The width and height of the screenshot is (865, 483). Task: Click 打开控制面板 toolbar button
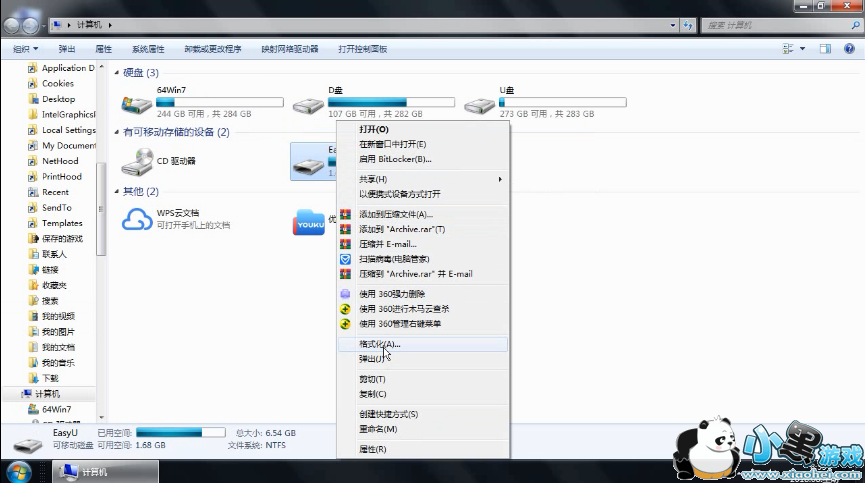pyautogui.click(x=362, y=48)
